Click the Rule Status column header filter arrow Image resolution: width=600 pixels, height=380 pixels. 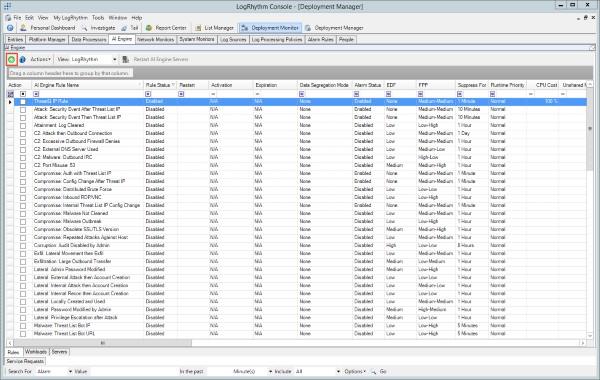tap(173, 85)
